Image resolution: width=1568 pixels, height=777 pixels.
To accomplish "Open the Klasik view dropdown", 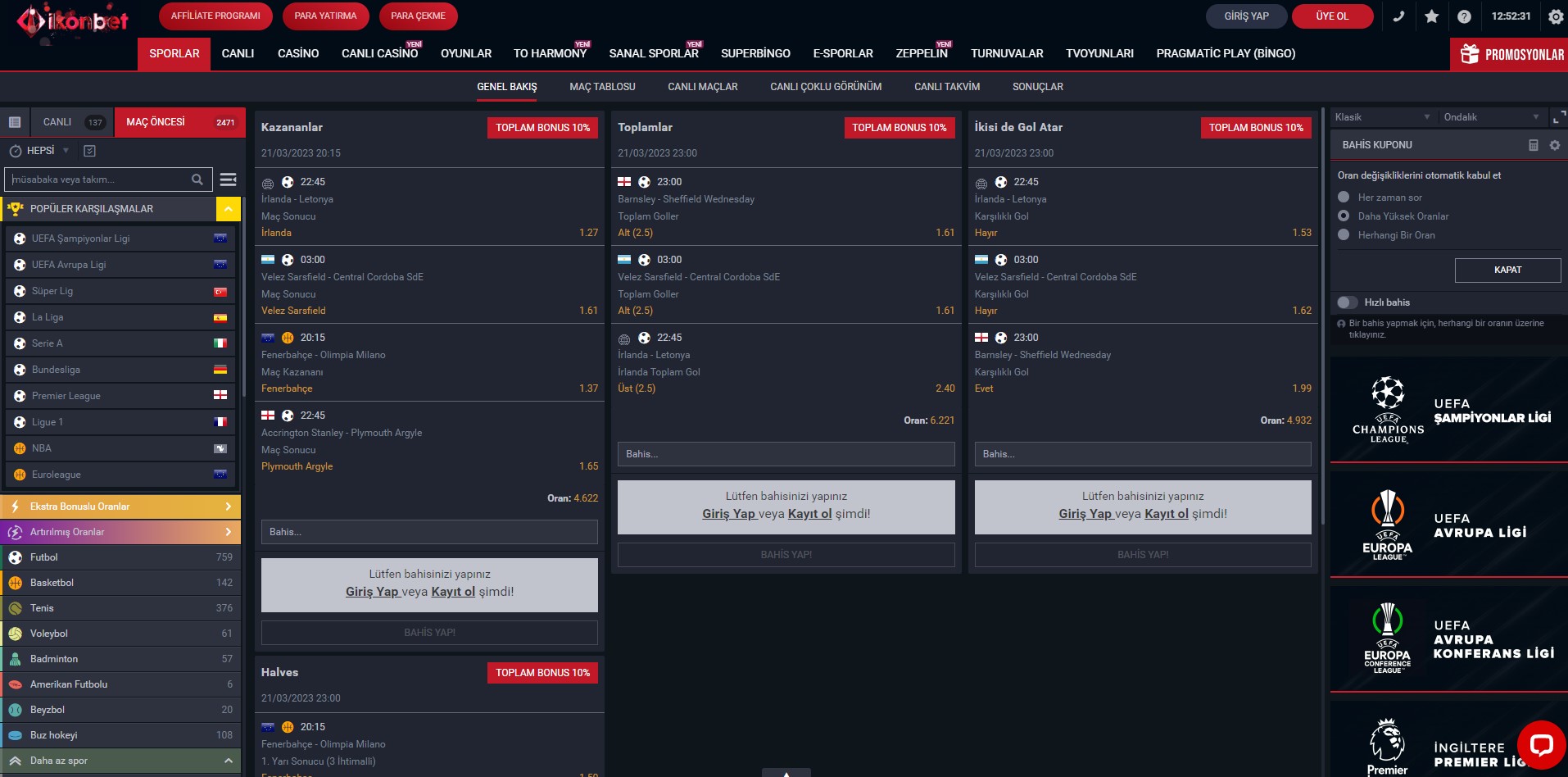I will 1383,117.
